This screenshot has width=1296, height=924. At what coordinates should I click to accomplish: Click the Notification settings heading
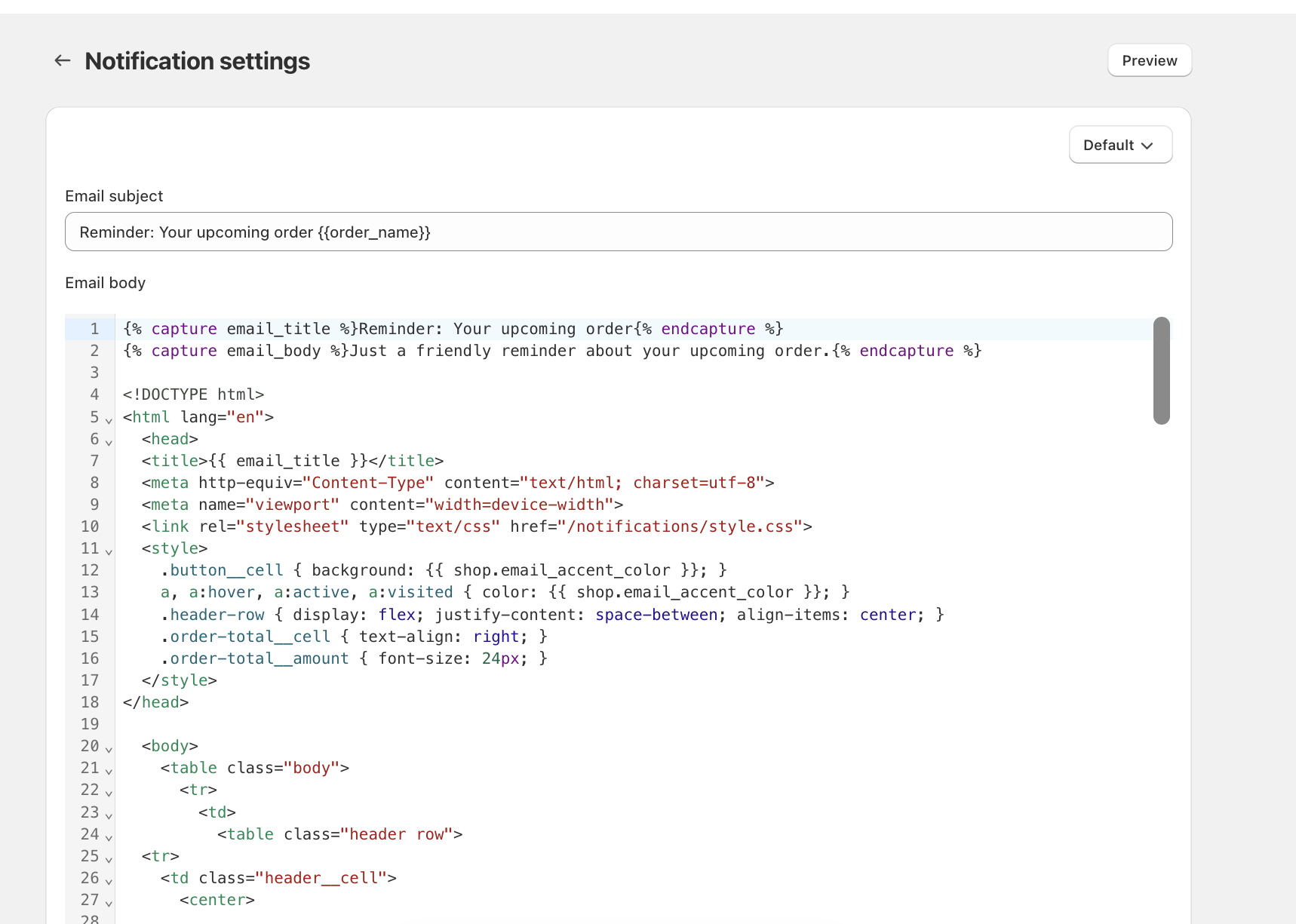[198, 61]
